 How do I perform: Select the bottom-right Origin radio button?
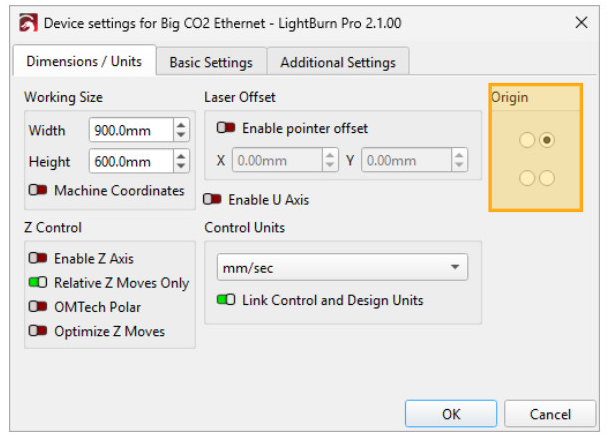click(x=546, y=178)
